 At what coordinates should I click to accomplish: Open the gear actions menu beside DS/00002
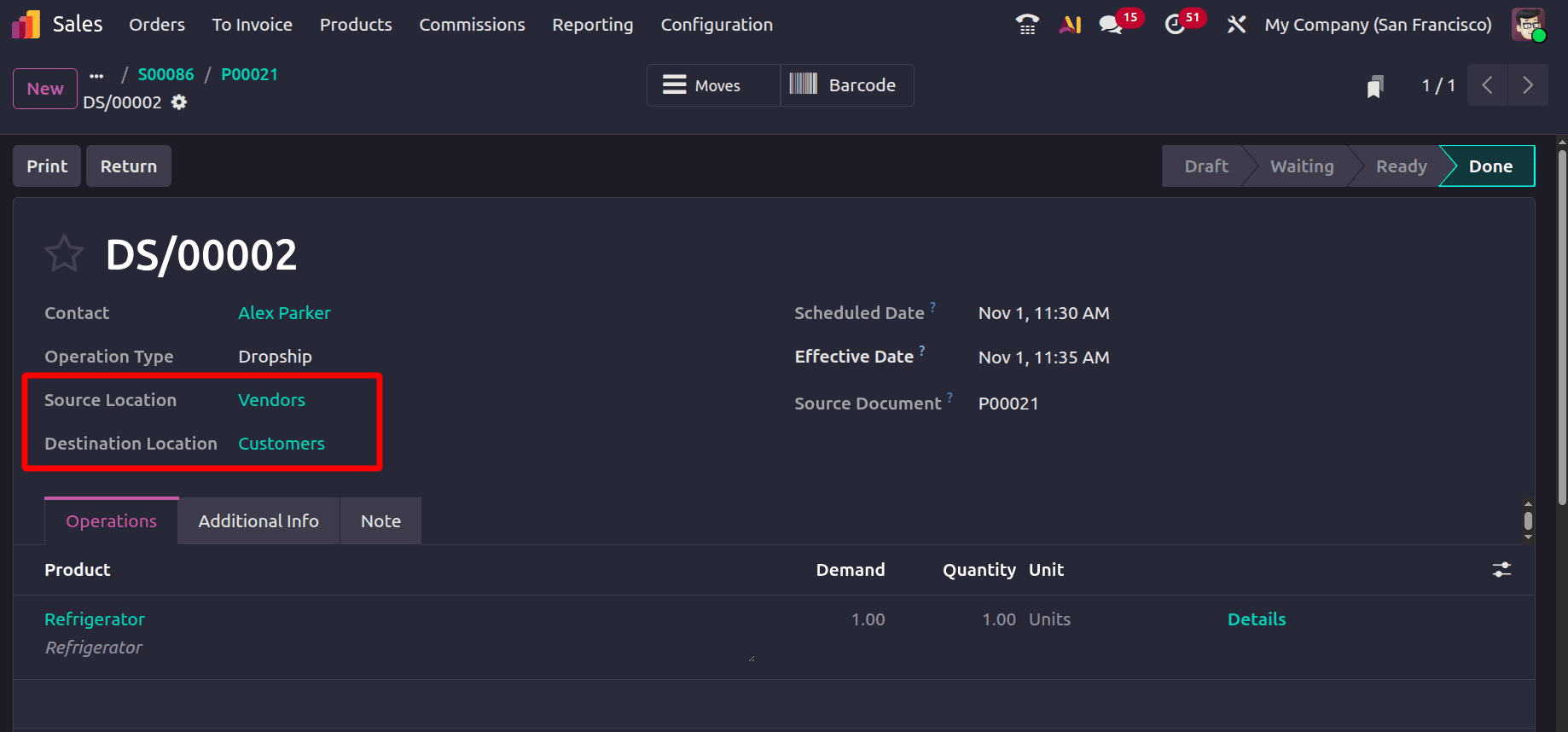pyautogui.click(x=179, y=102)
